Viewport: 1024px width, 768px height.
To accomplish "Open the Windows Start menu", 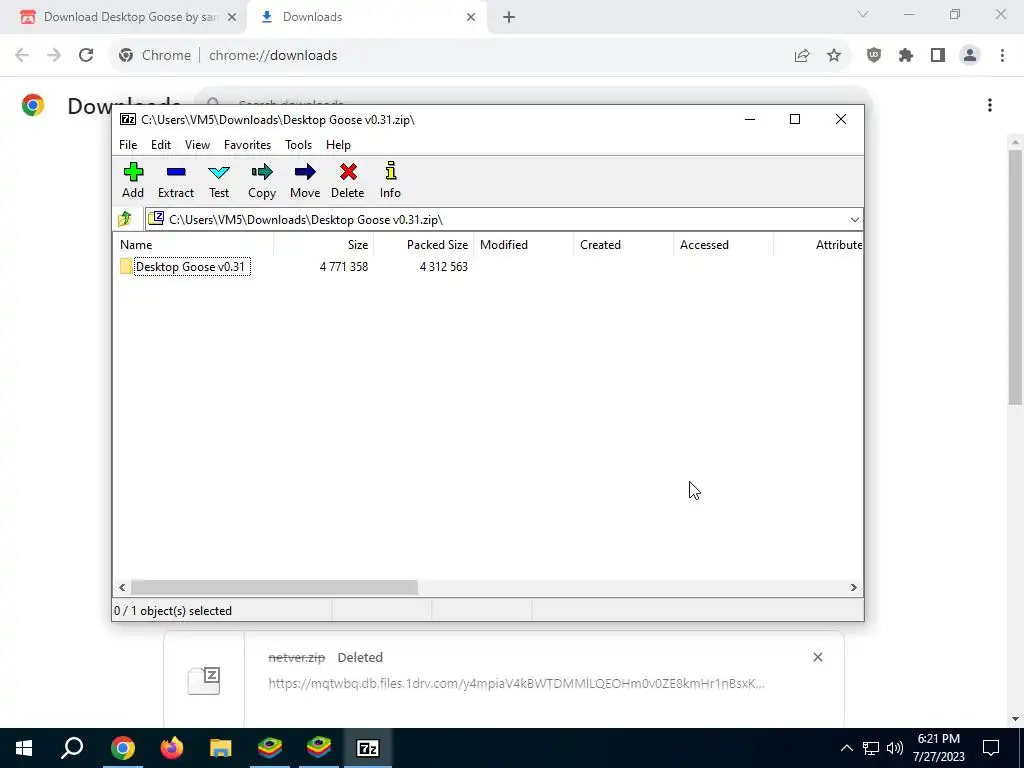I will coord(24,748).
